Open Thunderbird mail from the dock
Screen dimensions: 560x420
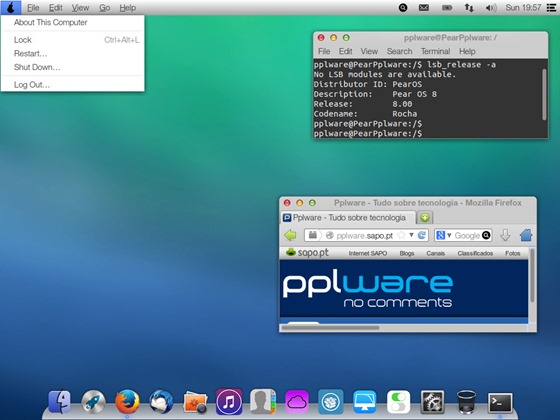tap(161, 402)
